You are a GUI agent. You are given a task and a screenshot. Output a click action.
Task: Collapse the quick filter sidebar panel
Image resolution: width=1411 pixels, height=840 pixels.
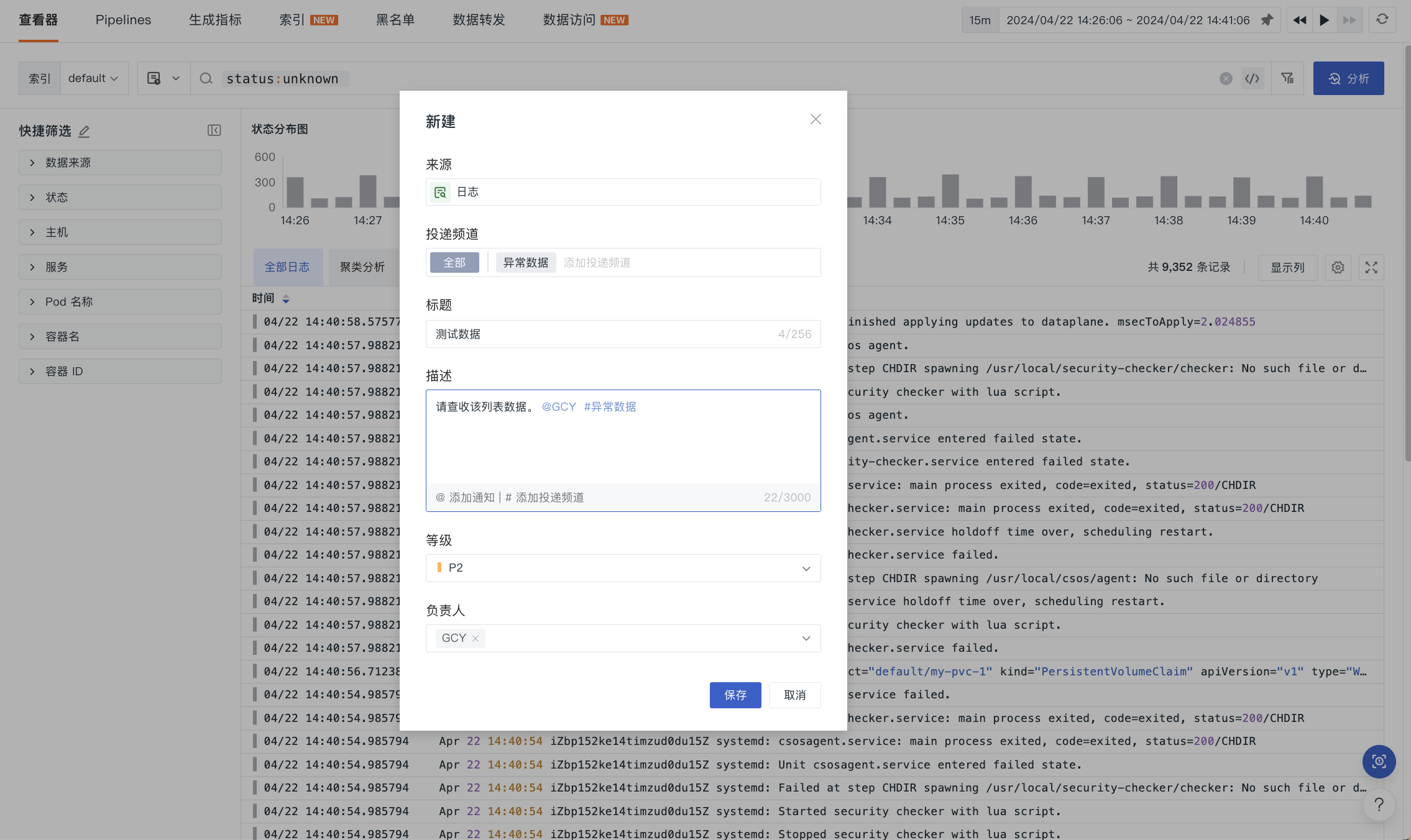[x=214, y=130]
